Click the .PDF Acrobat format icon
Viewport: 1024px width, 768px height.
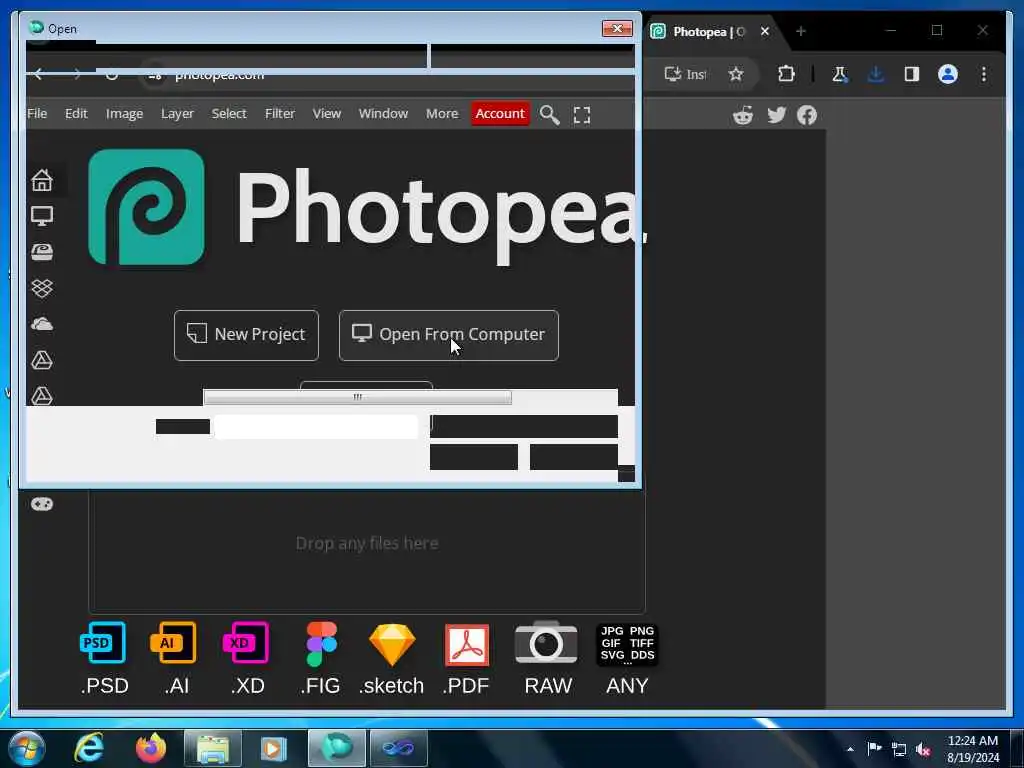(466, 645)
